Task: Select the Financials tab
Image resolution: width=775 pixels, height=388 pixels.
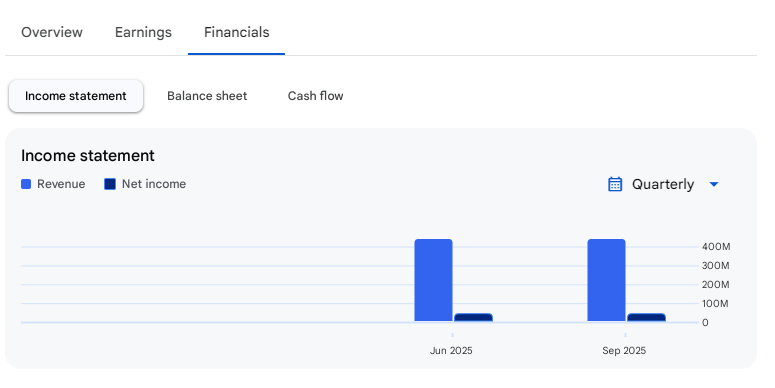Action: [x=236, y=32]
